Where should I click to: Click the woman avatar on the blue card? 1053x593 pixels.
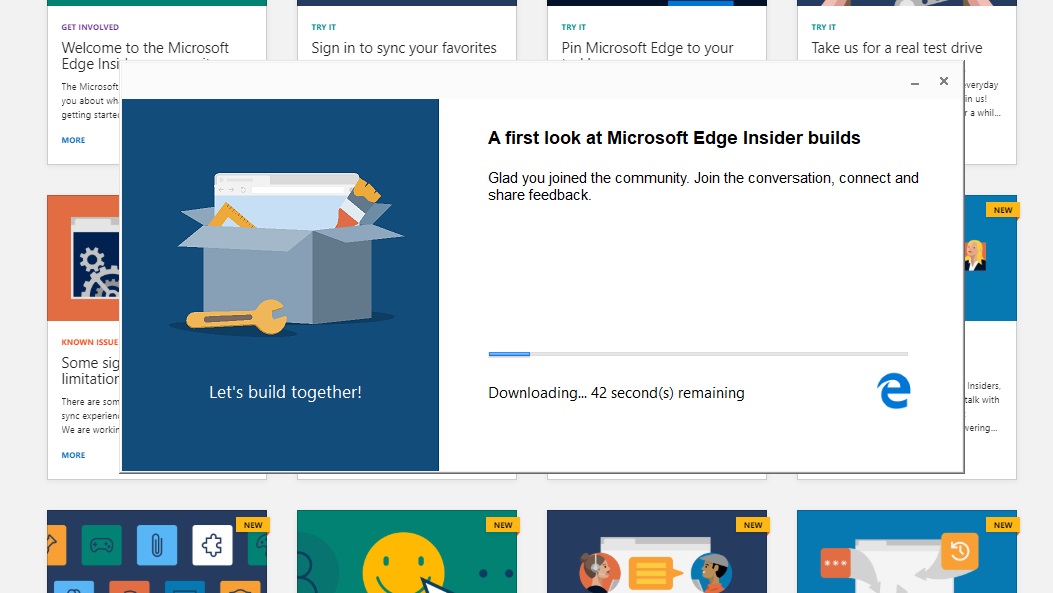point(975,255)
